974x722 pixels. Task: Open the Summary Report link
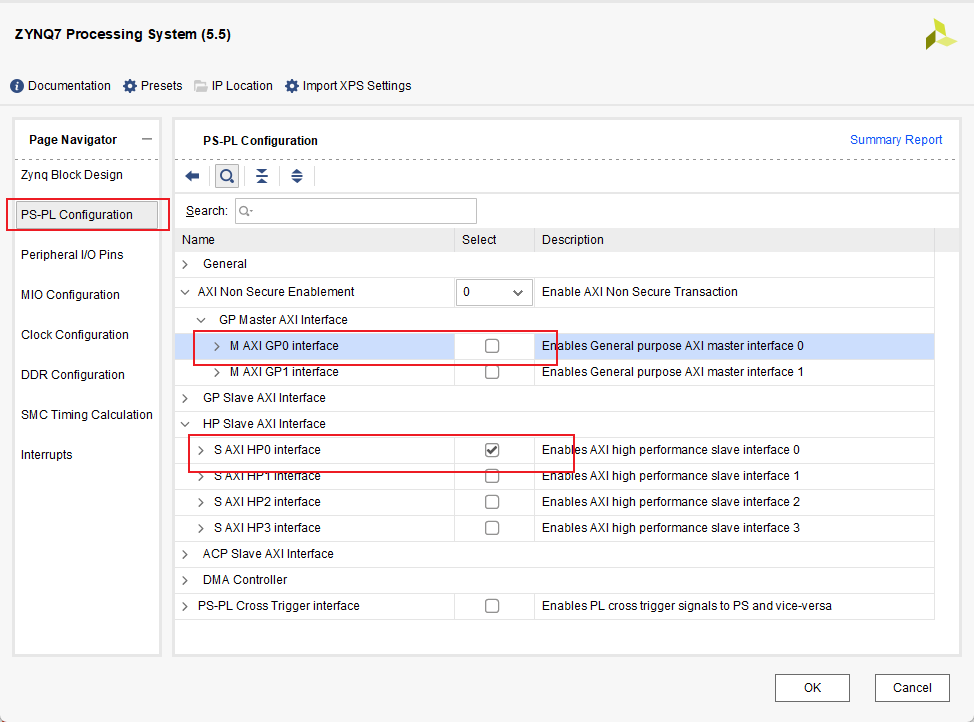(896, 140)
